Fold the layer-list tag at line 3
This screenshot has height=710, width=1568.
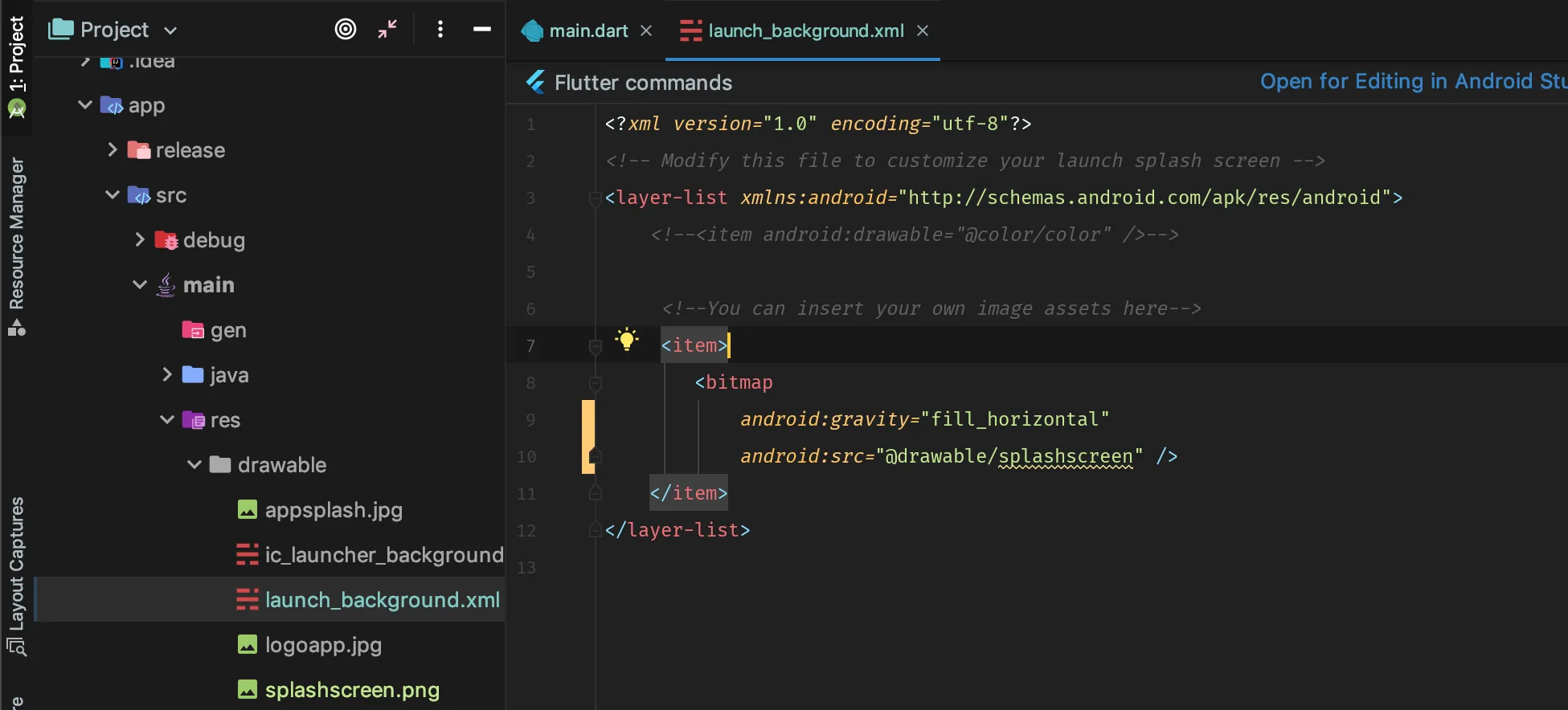(x=596, y=198)
